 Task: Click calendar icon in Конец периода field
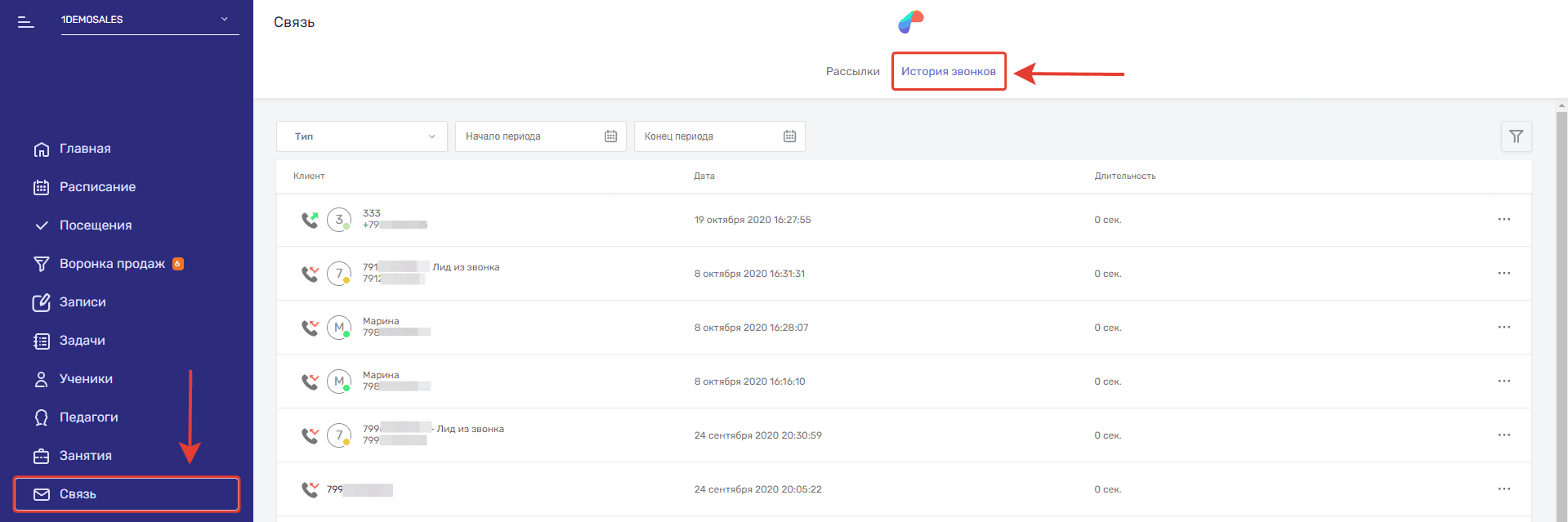(x=789, y=136)
